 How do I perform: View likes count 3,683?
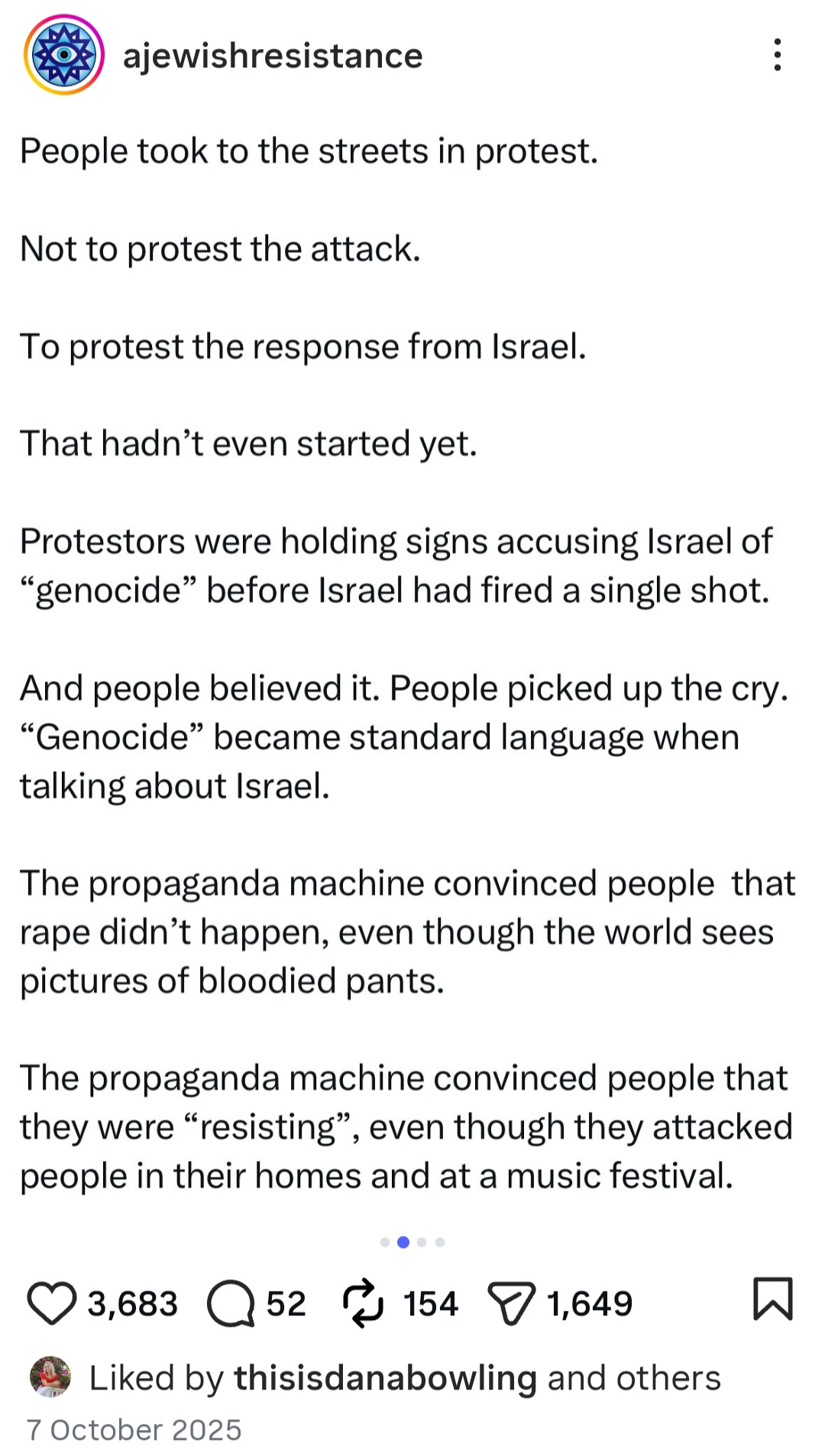pos(132,1304)
